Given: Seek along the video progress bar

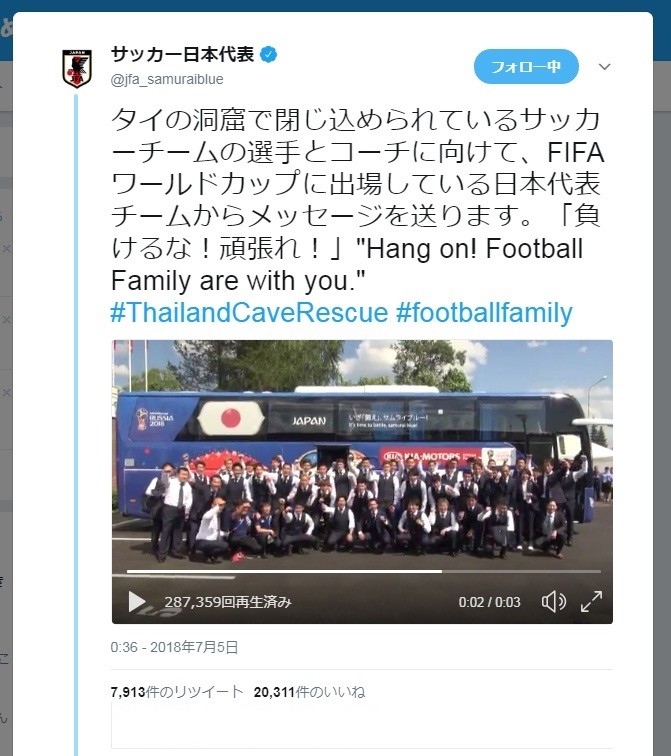Looking at the screenshot, I should (363, 571).
